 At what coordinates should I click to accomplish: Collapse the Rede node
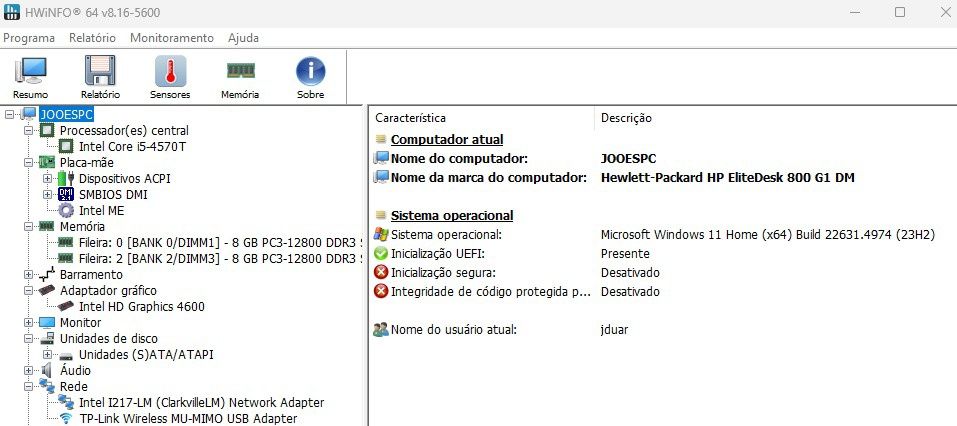[x=28, y=386]
